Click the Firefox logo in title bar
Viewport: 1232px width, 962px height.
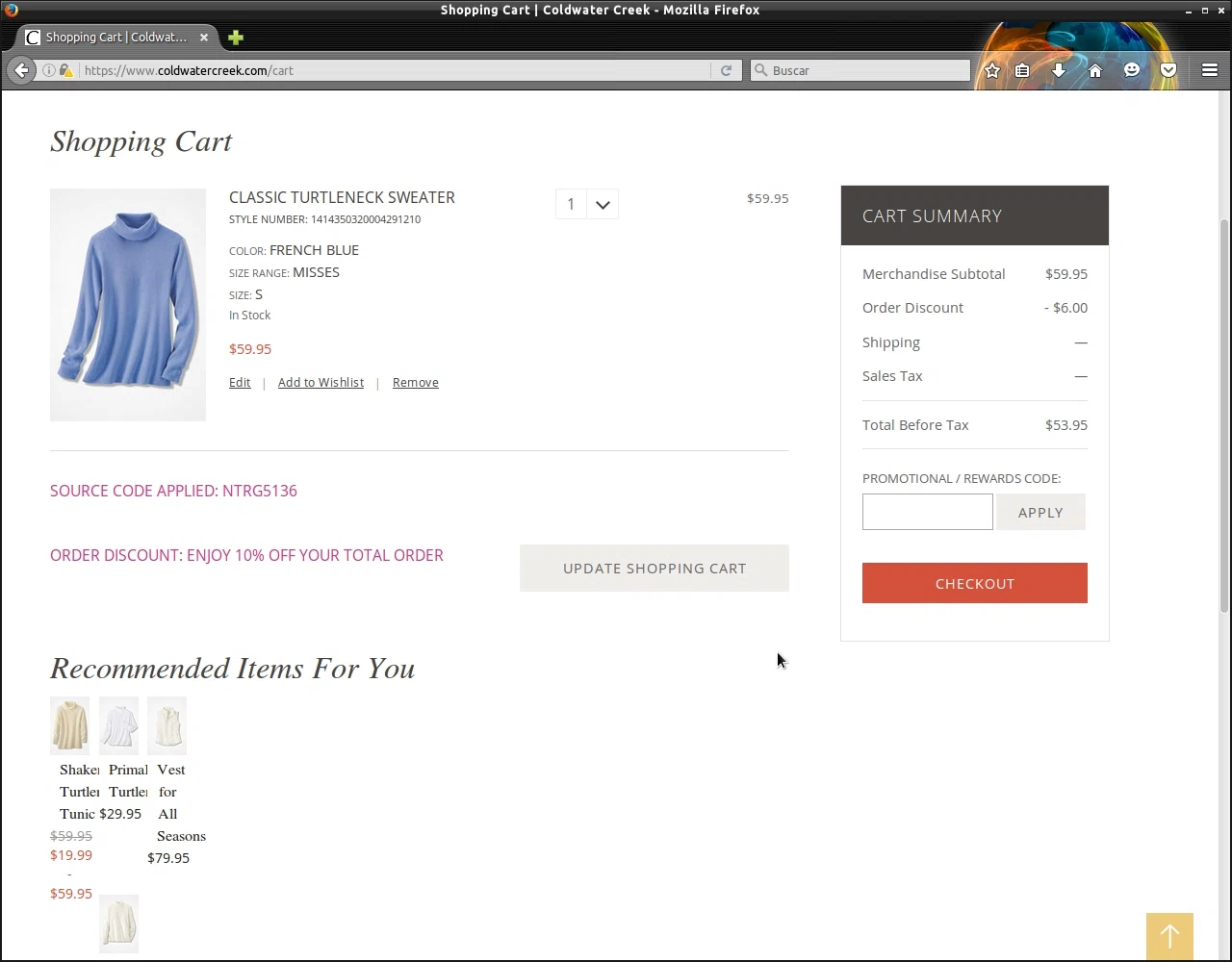tap(11, 10)
